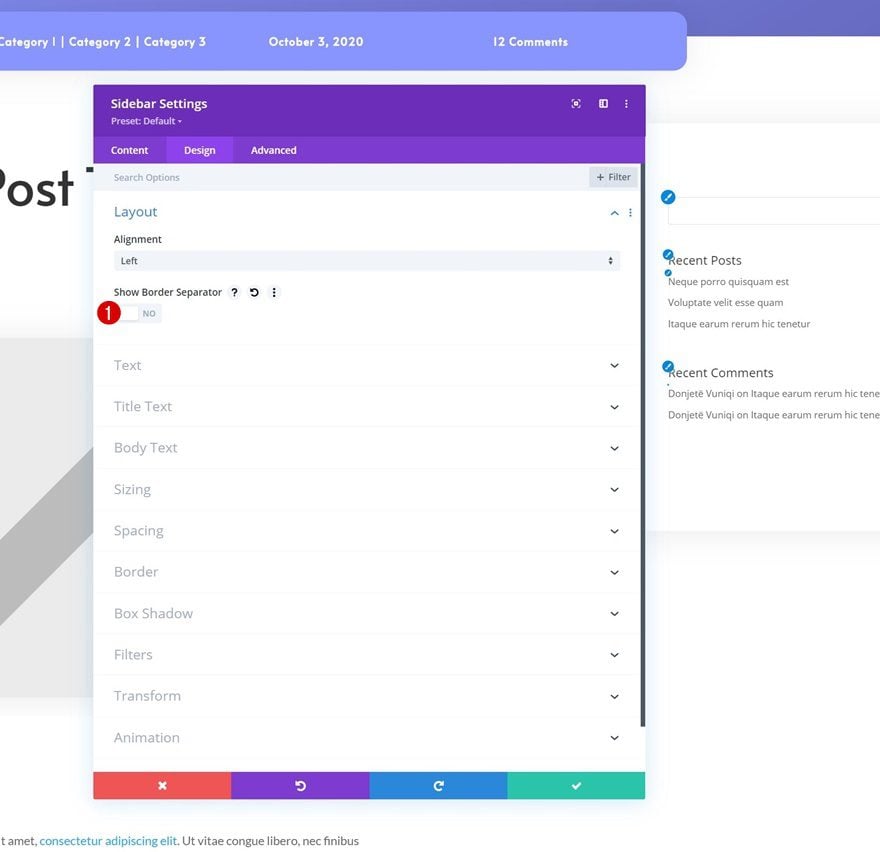
Task: Toggle the Show Border Separator switch
Action: click(138, 314)
